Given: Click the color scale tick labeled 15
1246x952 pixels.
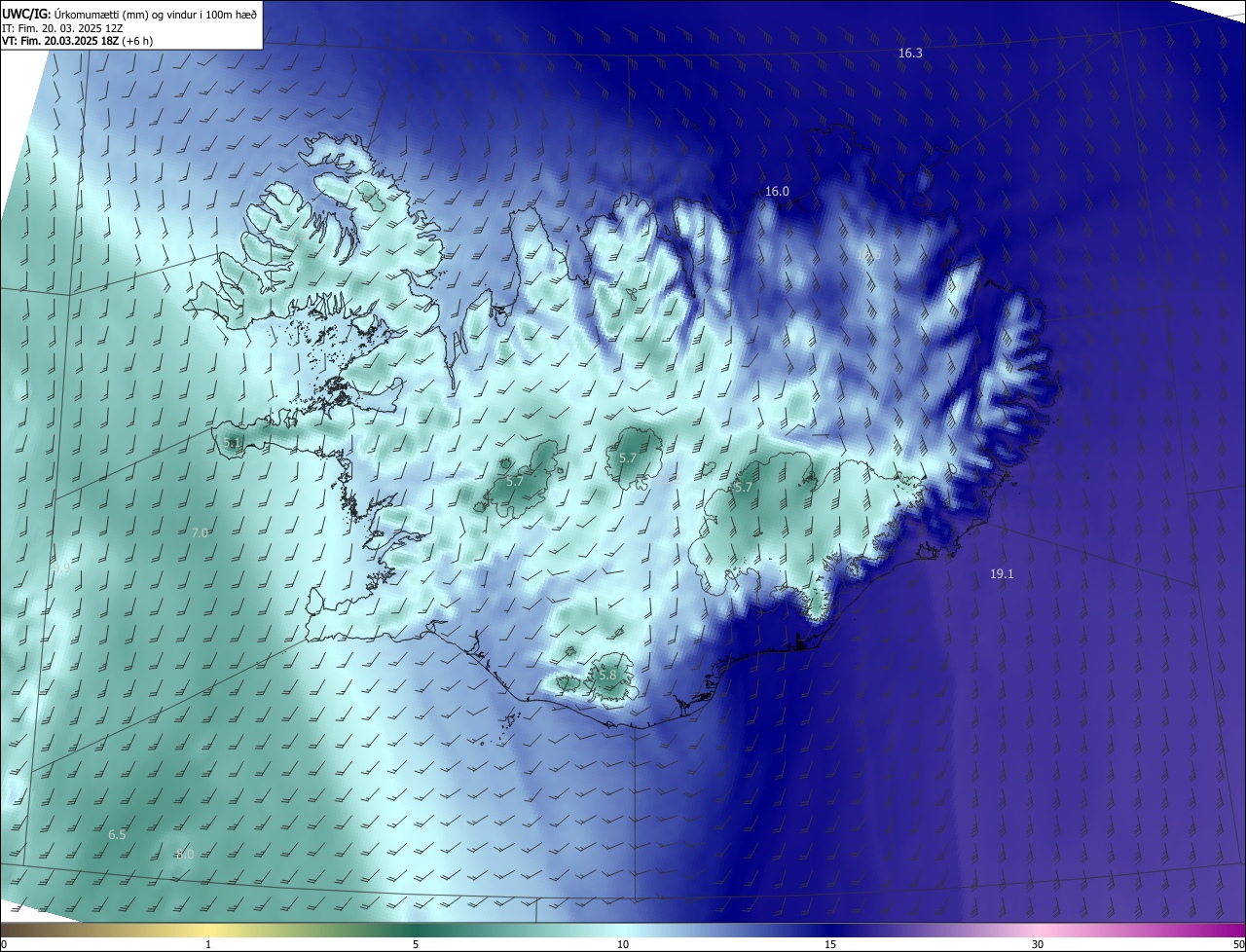Looking at the screenshot, I should pyautogui.click(x=830, y=944).
